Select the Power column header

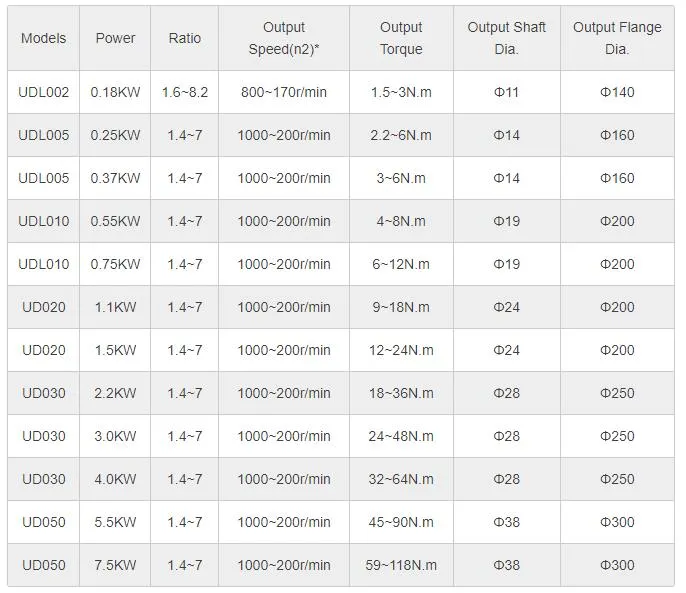click(x=115, y=38)
